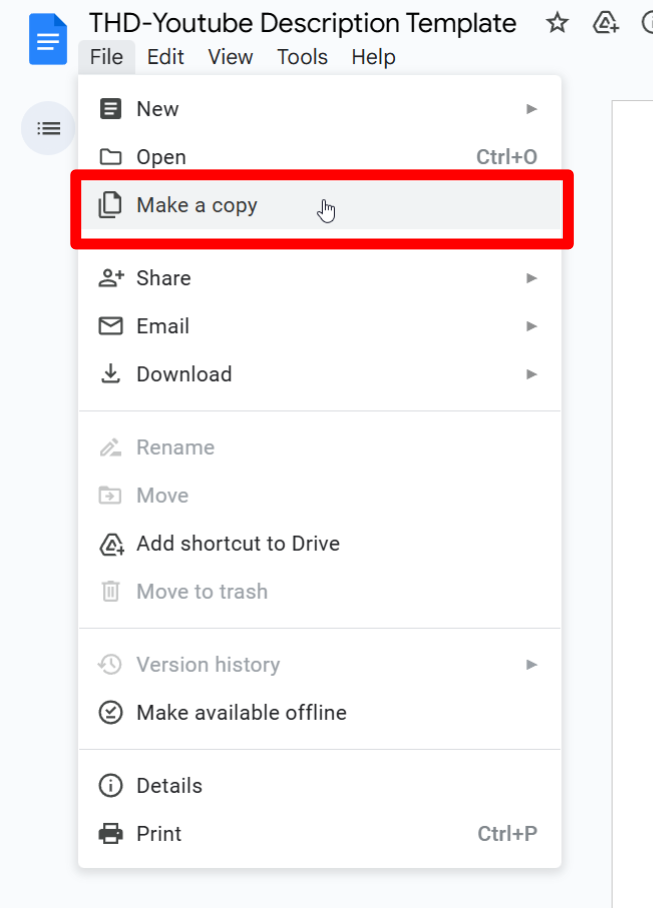Screen dimensions: 653x908
Task: Expand the Download submenu arrow
Action: 532,374
